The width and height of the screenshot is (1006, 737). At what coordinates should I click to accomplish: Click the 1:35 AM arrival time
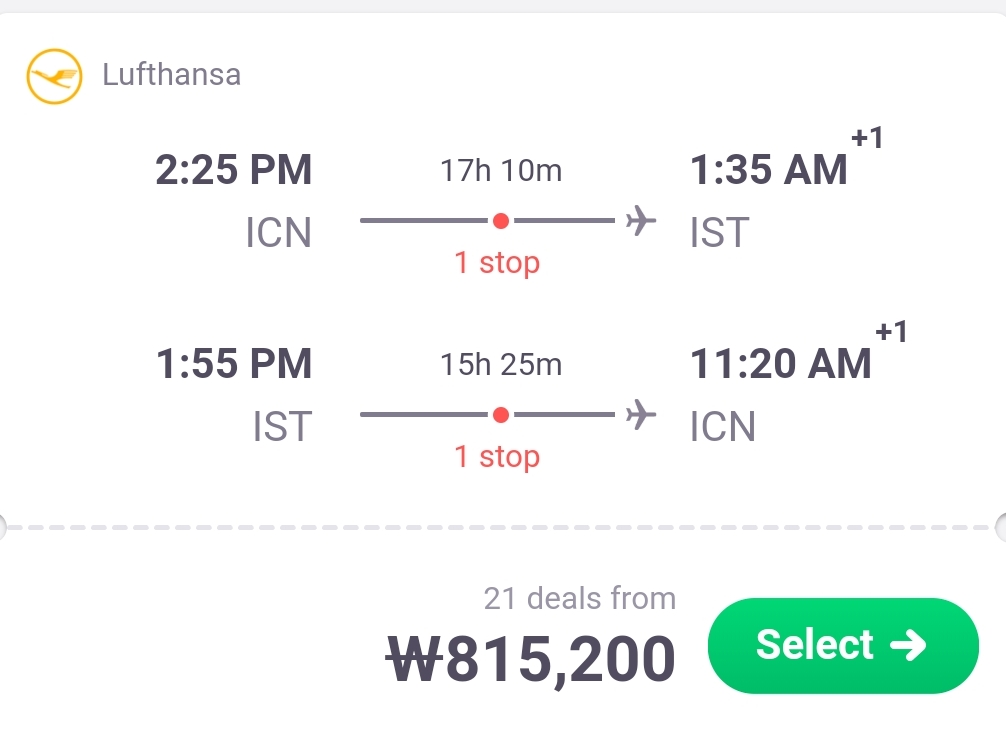[768, 171]
